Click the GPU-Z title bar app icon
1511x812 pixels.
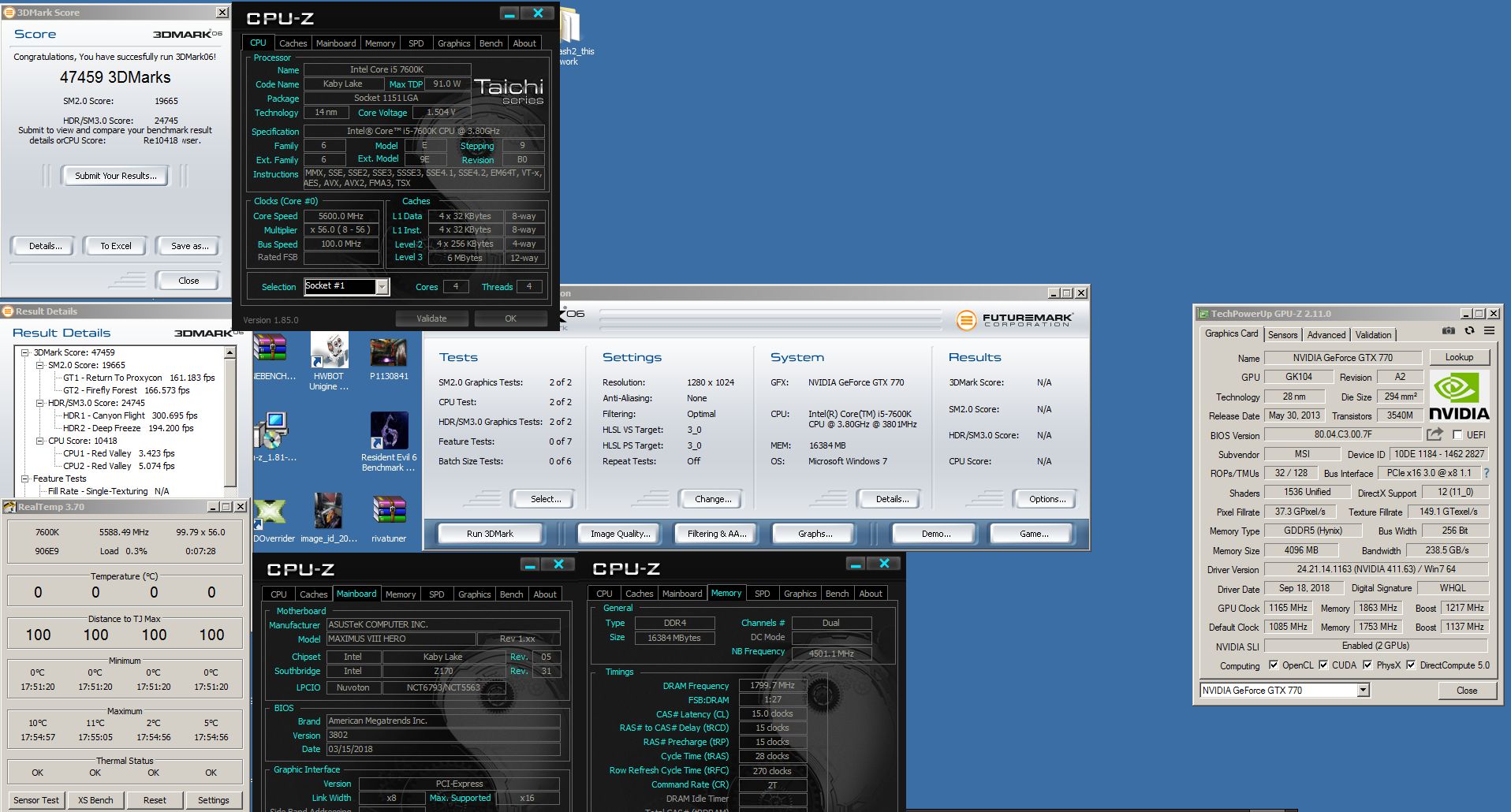point(1203,314)
